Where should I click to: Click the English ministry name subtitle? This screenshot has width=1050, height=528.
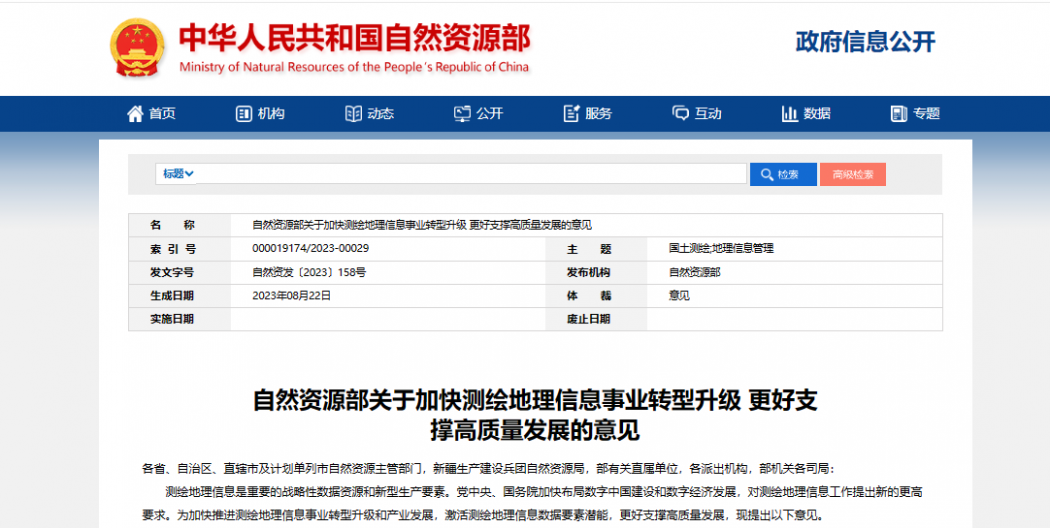[354, 67]
